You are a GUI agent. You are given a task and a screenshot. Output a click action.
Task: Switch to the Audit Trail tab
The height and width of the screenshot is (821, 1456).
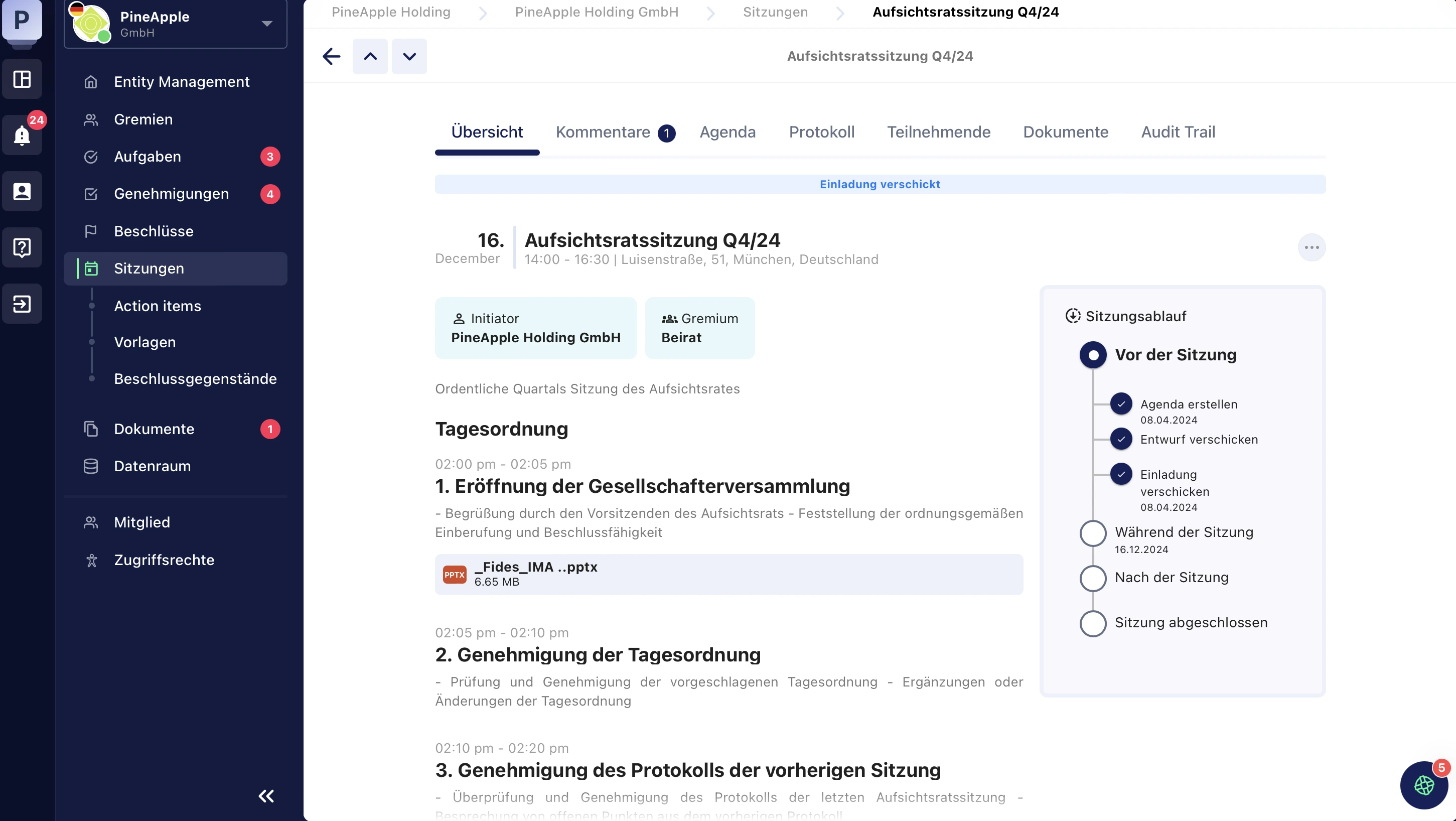click(x=1178, y=132)
